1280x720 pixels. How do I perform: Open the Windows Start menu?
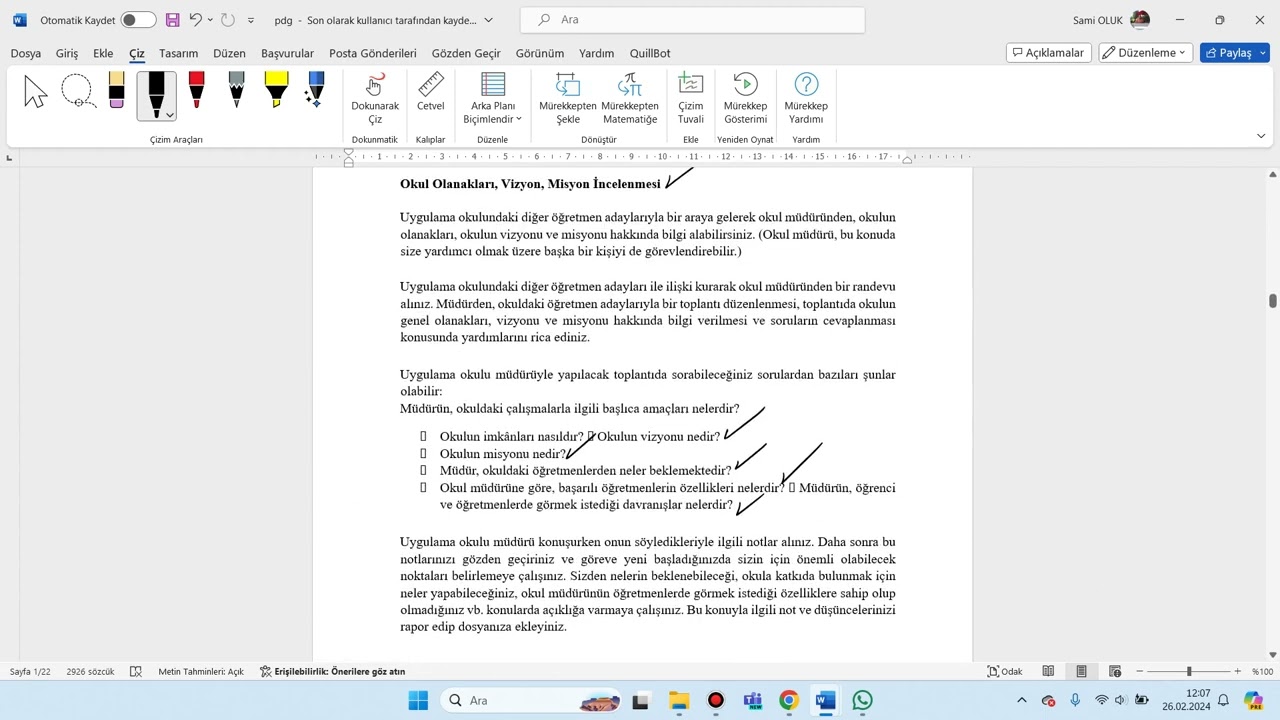(418, 700)
